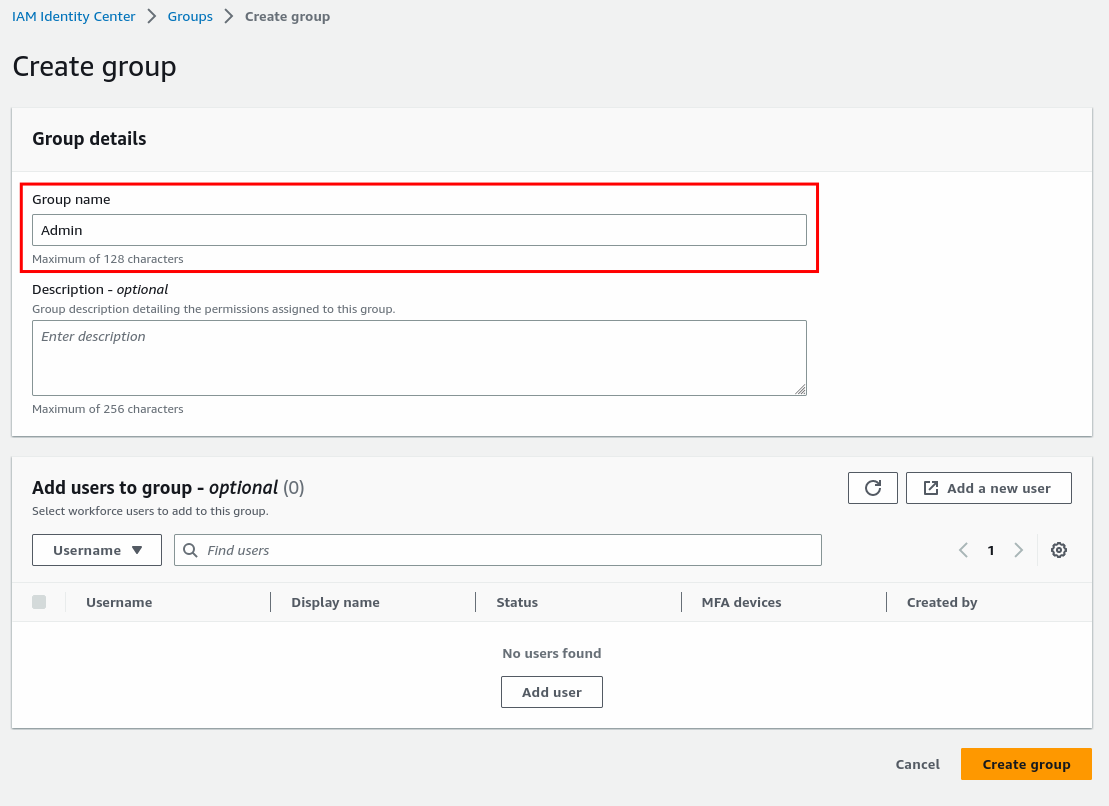Open table preferences gear icon
The image size is (1109, 806).
[x=1059, y=550]
